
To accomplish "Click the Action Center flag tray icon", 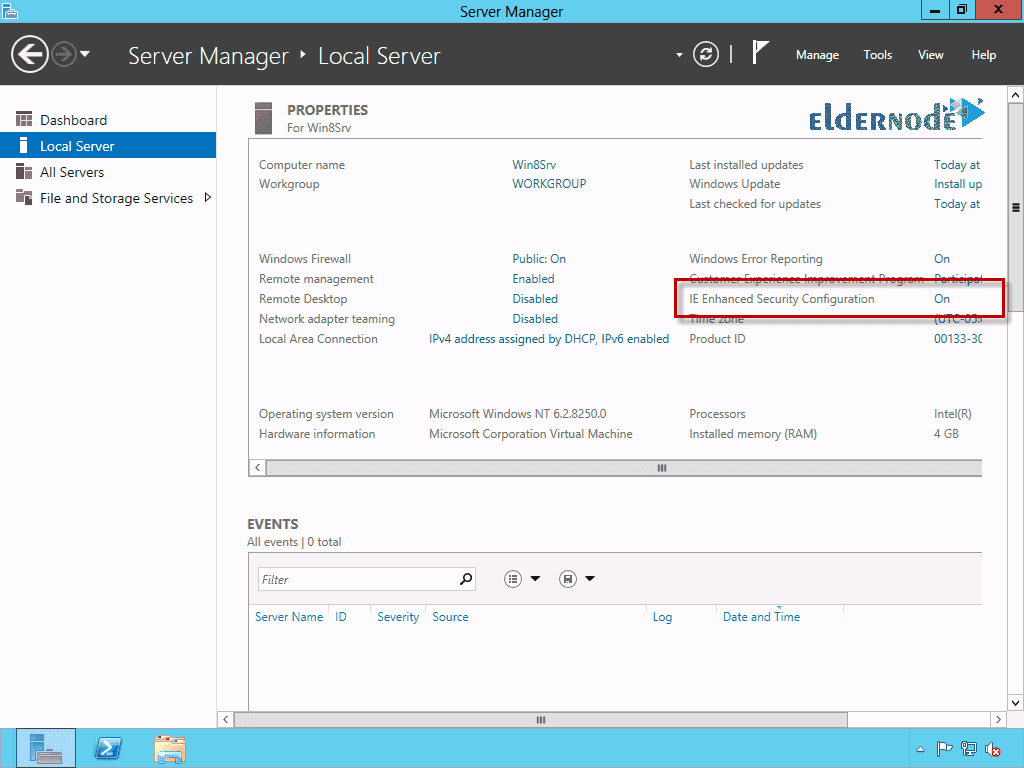I will click(x=944, y=748).
